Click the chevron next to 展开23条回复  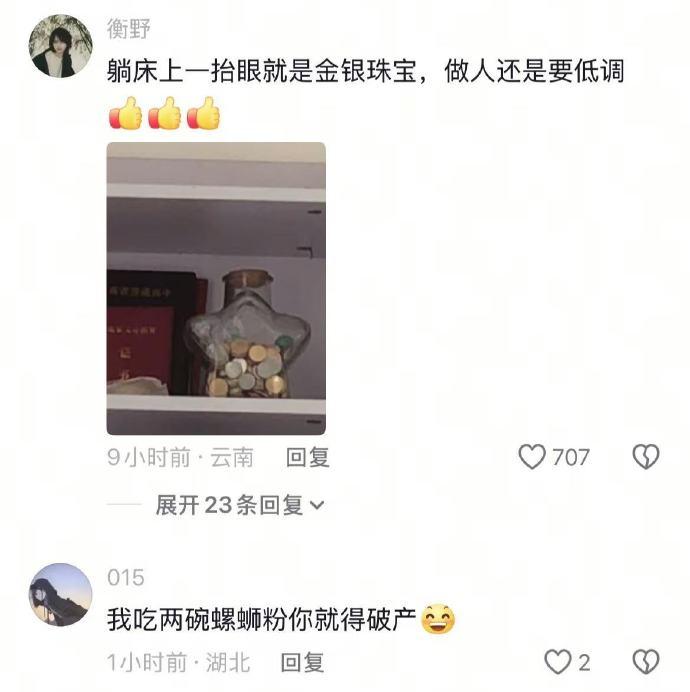coord(317,505)
